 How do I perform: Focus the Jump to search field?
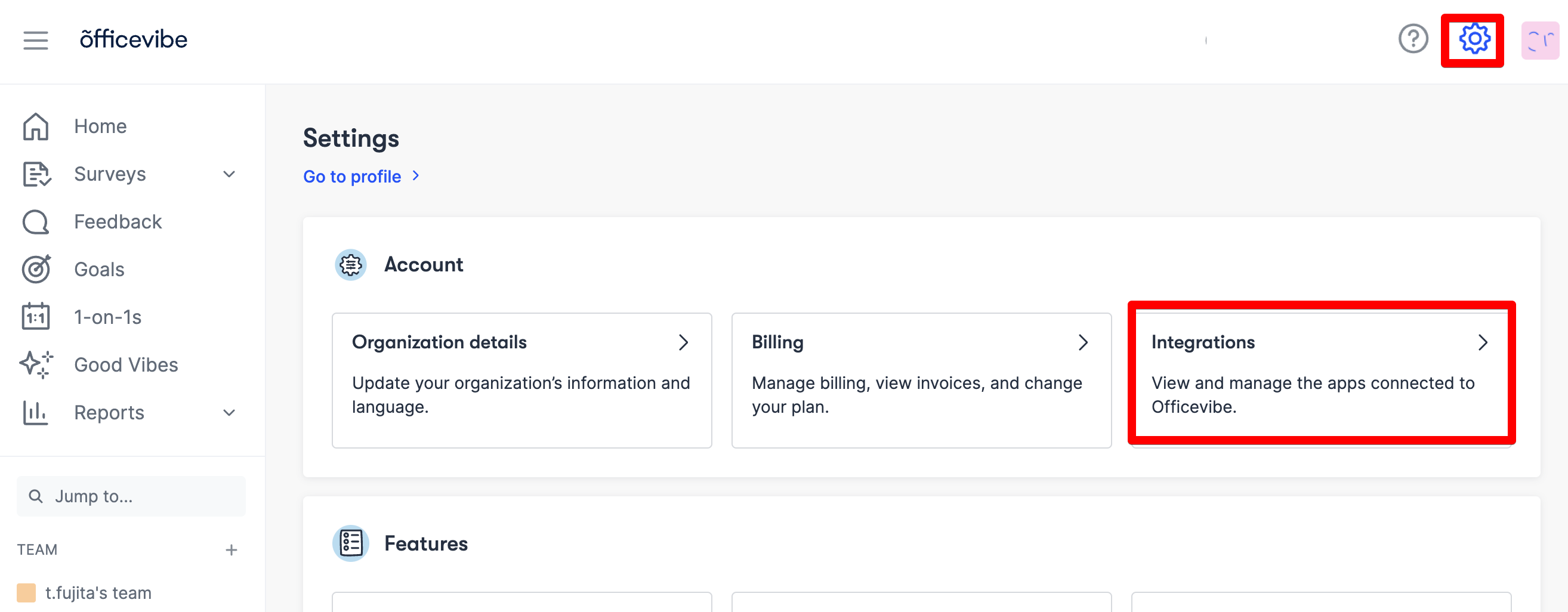point(131,496)
